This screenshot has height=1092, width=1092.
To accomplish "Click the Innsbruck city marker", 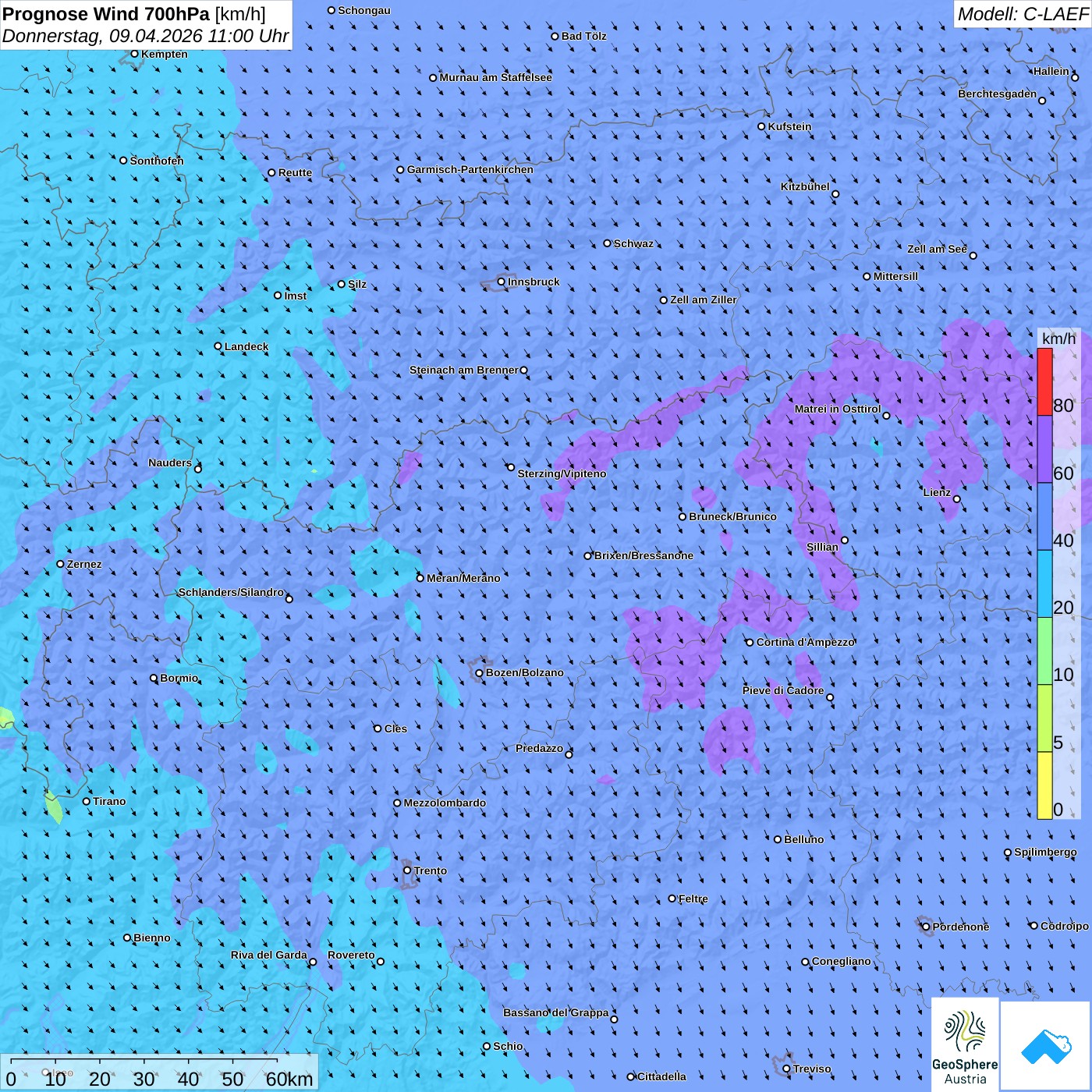I will coord(502,282).
